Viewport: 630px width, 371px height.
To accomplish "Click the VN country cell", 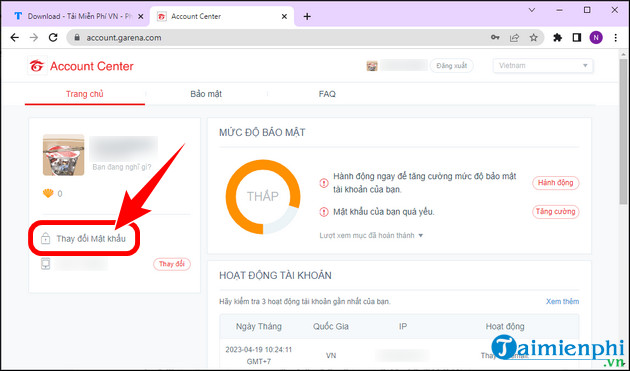I will 331,356.
